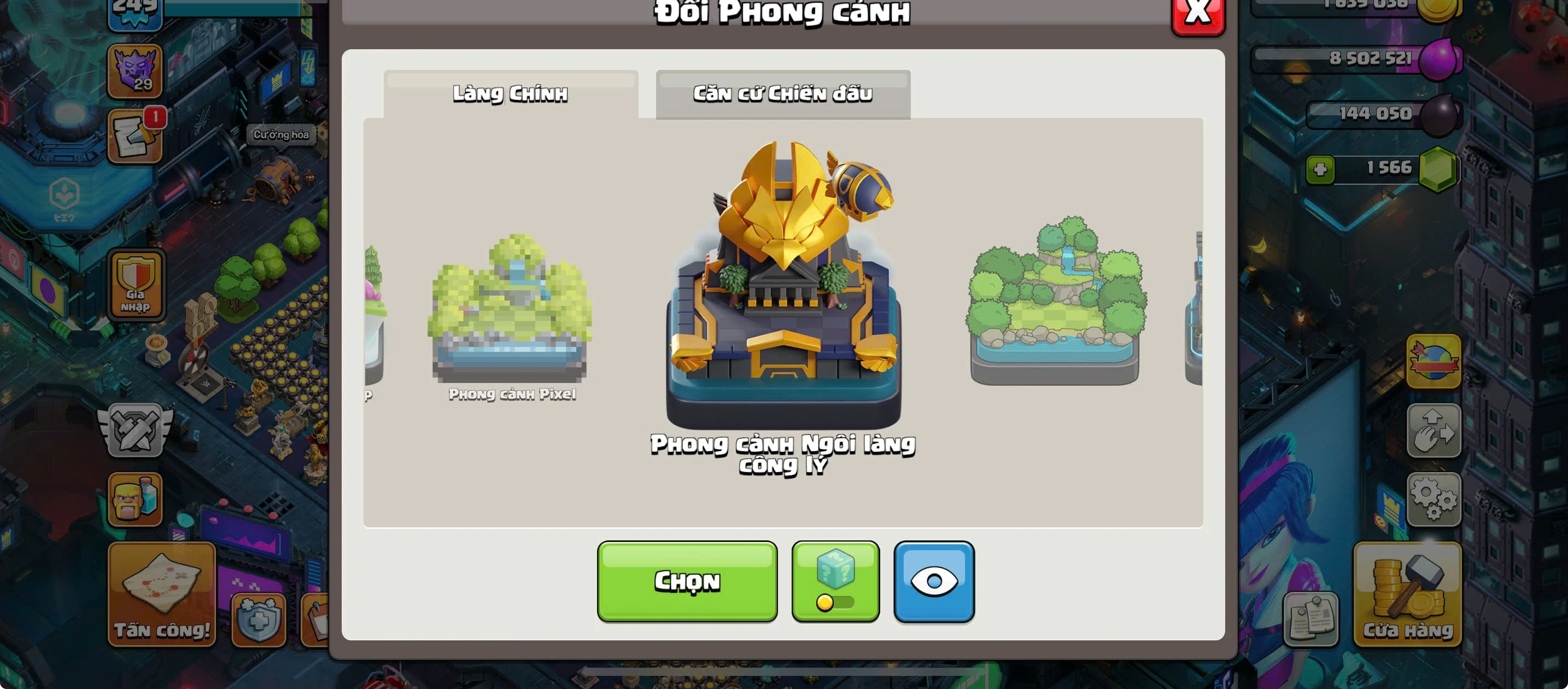Click the green Chọn button
This screenshot has height=689, width=1568.
click(687, 581)
